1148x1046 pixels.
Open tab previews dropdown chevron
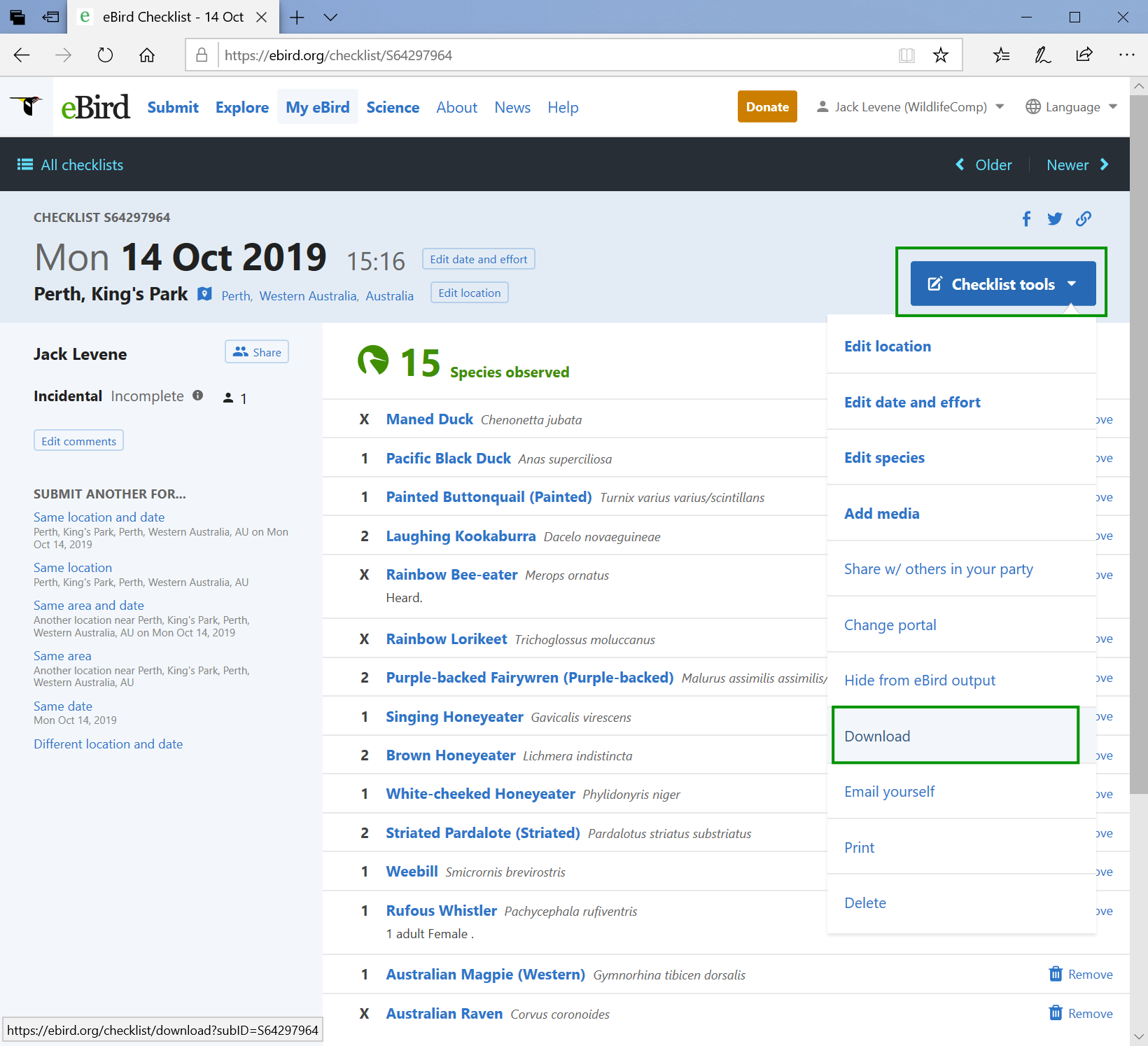(330, 17)
